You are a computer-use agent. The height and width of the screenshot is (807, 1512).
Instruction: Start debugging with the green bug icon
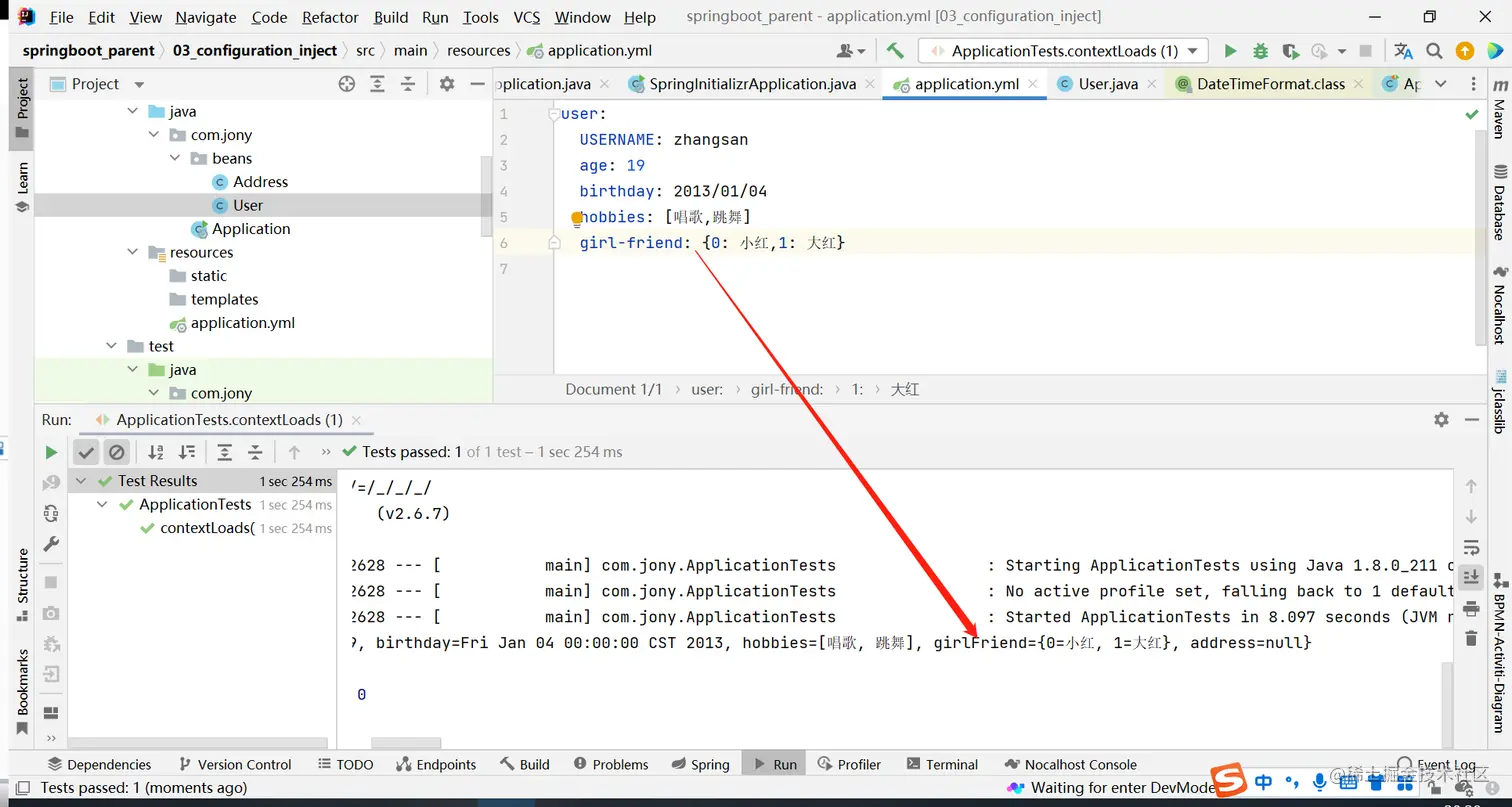coord(1260,51)
